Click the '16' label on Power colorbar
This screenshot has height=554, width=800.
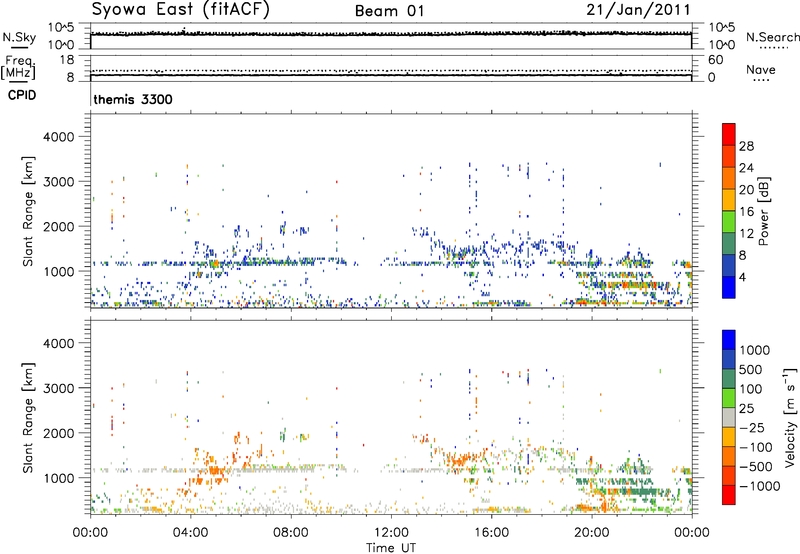[x=746, y=212]
